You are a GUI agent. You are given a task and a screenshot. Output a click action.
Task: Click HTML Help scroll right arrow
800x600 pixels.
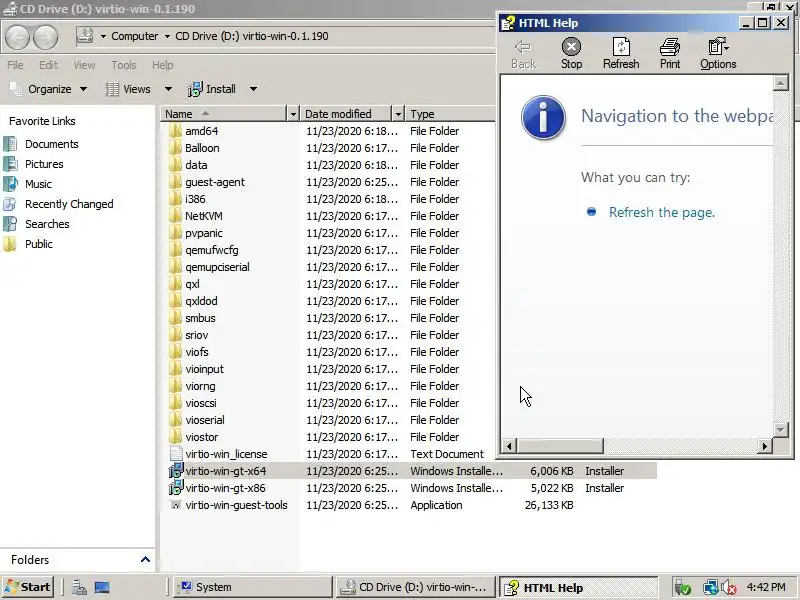[764, 446]
